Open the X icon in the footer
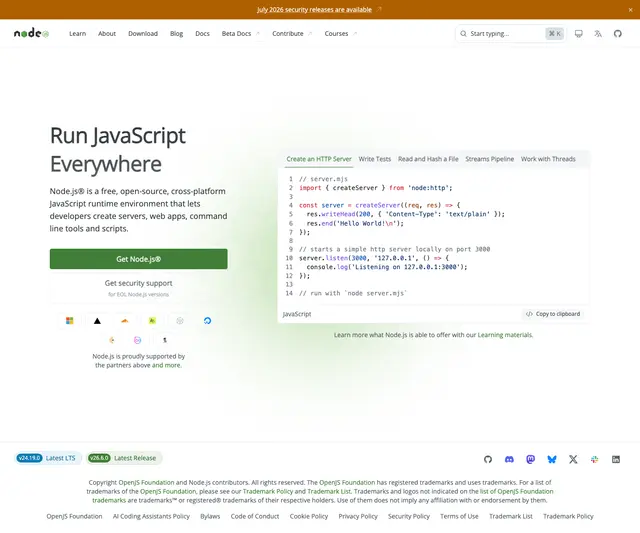640x533 pixels. coord(573,459)
